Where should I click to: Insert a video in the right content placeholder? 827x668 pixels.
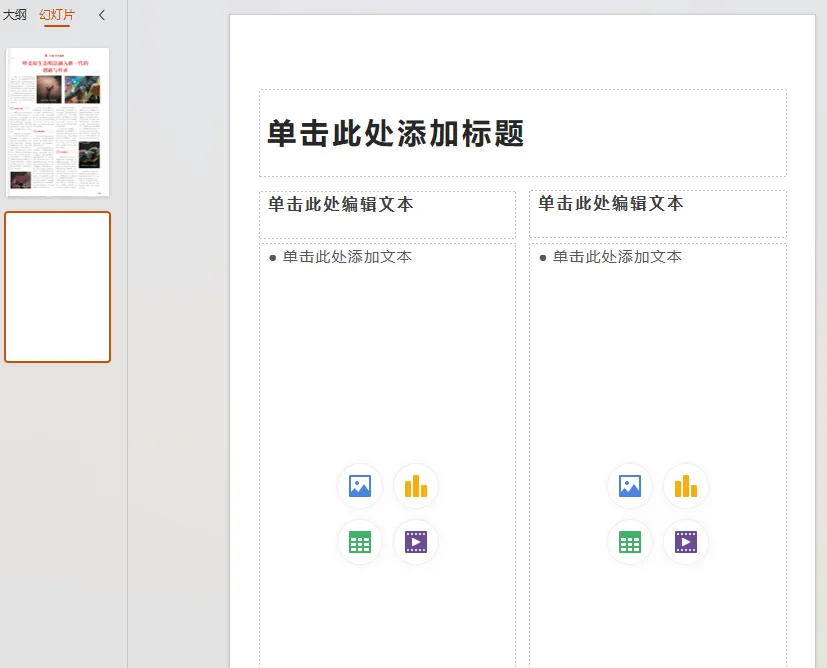click(685, 541)
